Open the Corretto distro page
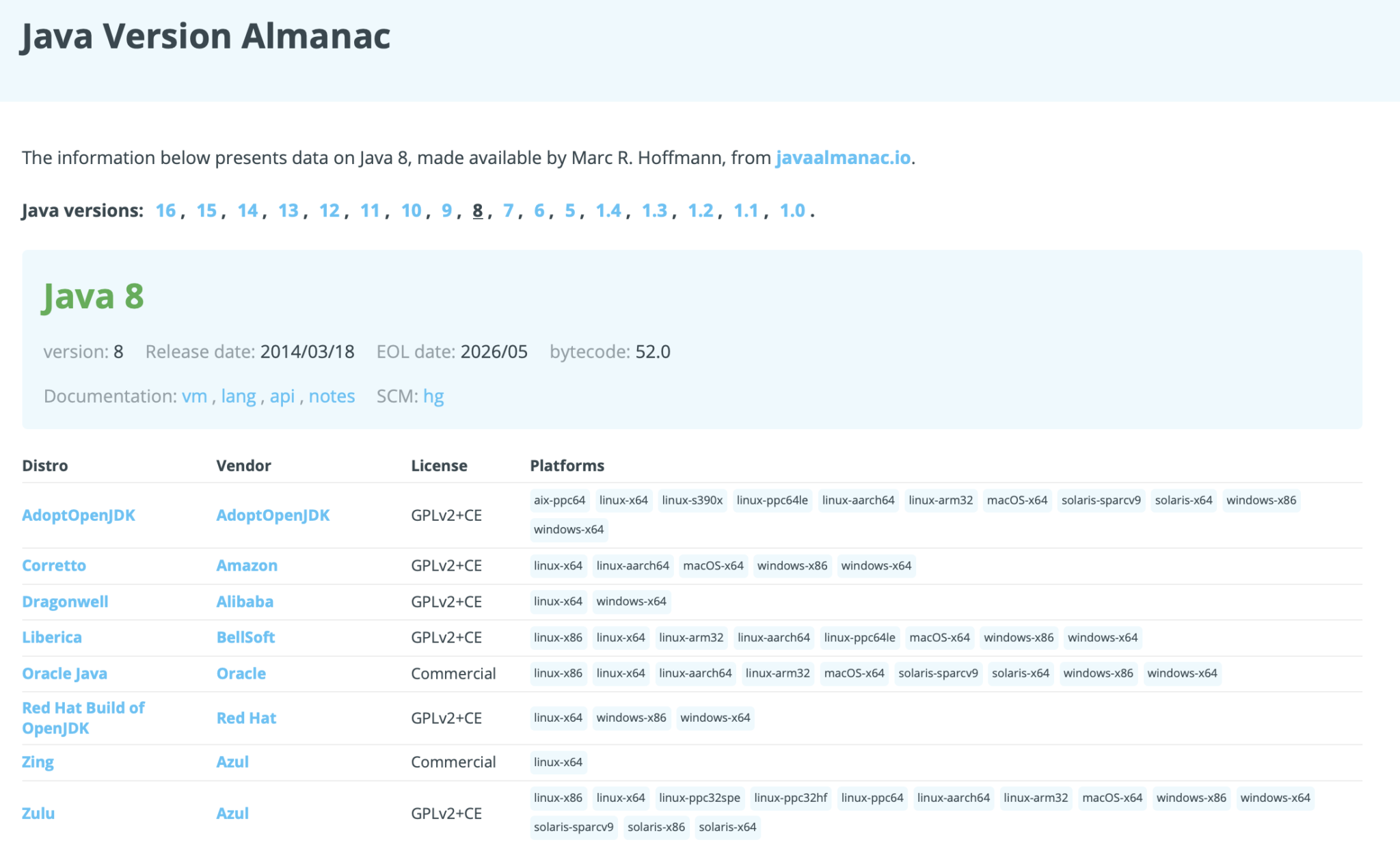 (54, 565)
